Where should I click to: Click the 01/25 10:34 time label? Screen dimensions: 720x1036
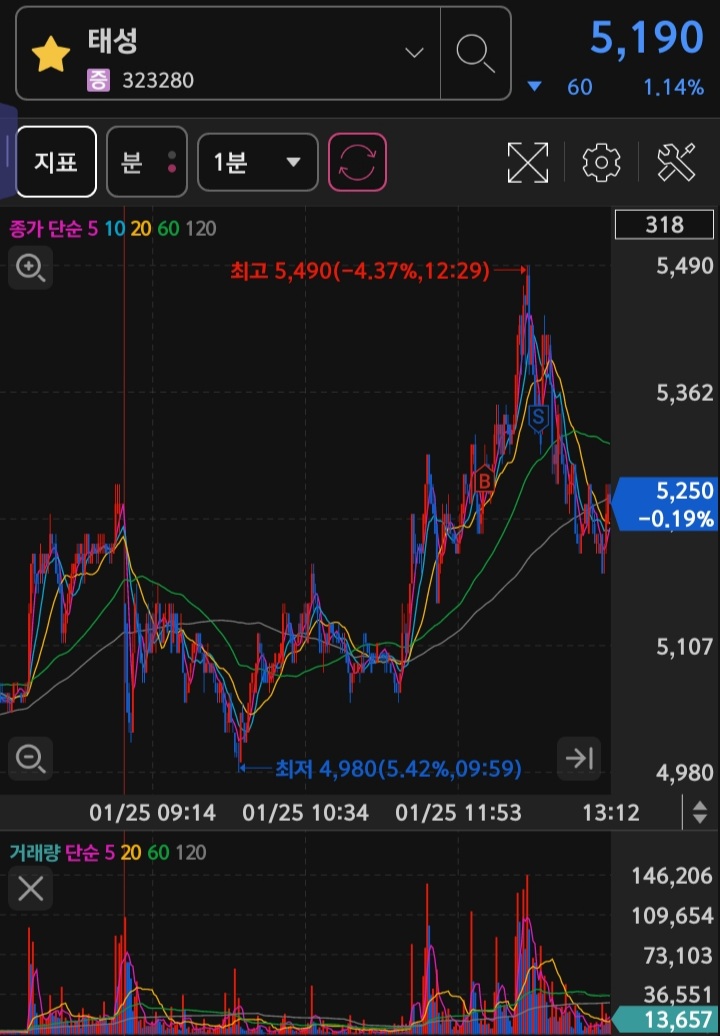coord(305,812)
